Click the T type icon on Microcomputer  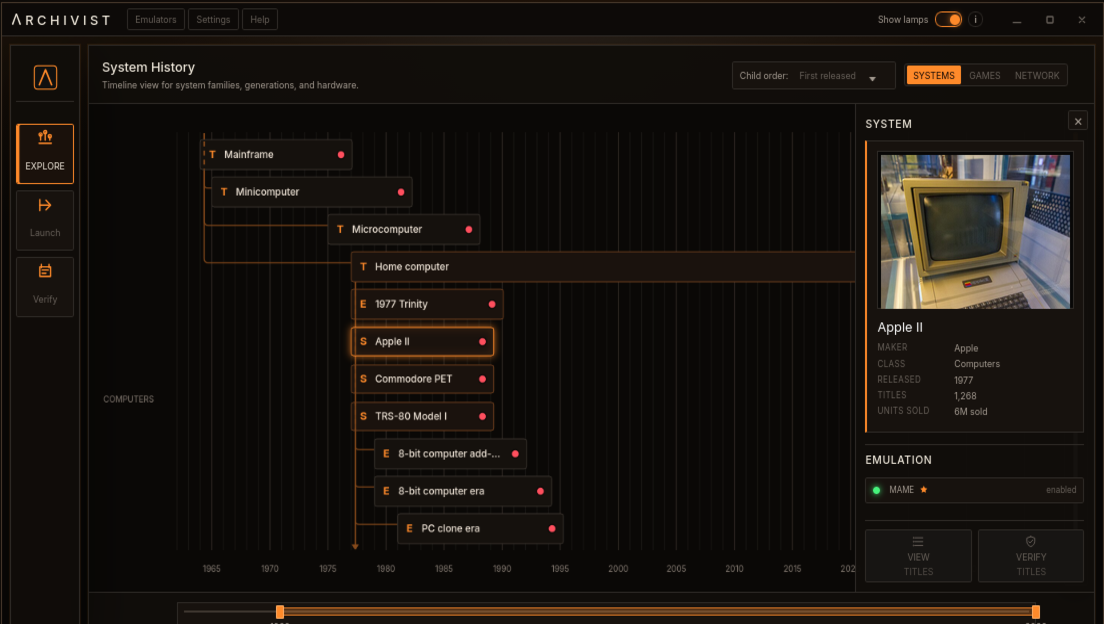click(340, 229)
